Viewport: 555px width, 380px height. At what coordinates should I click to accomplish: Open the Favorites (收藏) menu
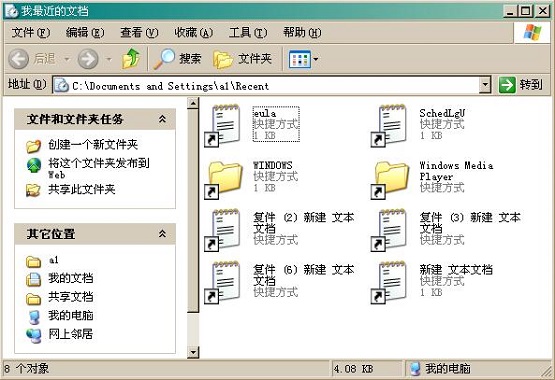194,33
